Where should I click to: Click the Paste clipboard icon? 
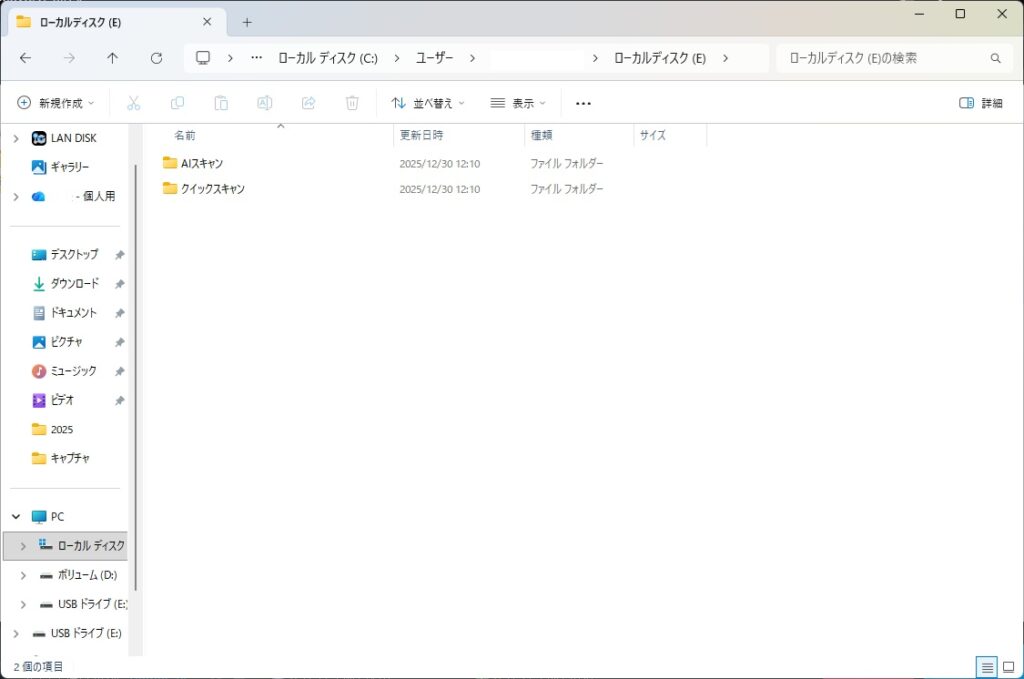221,103
